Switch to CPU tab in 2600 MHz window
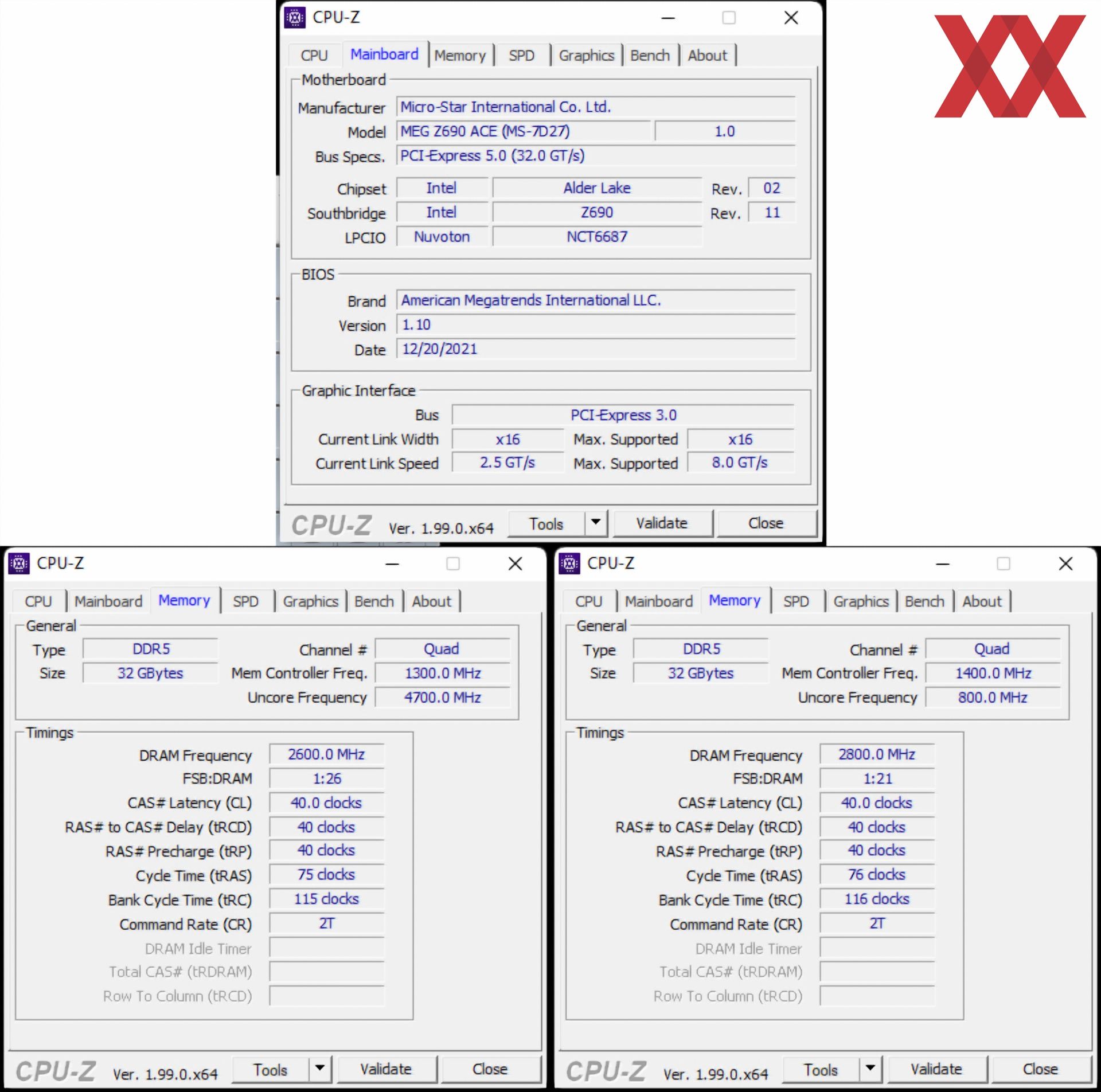The width and height of the screenshot is (1101, 1092). pos(38,601)
